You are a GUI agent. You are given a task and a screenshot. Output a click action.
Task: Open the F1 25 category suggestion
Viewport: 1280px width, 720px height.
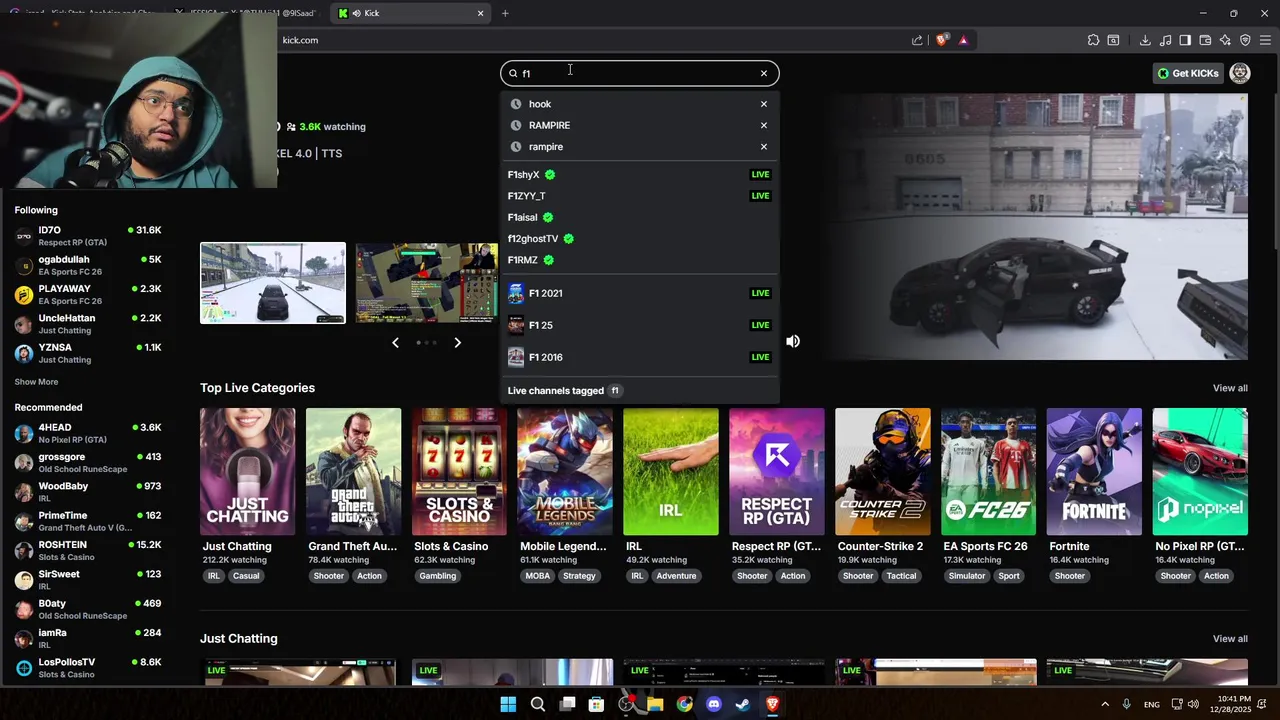640,325
